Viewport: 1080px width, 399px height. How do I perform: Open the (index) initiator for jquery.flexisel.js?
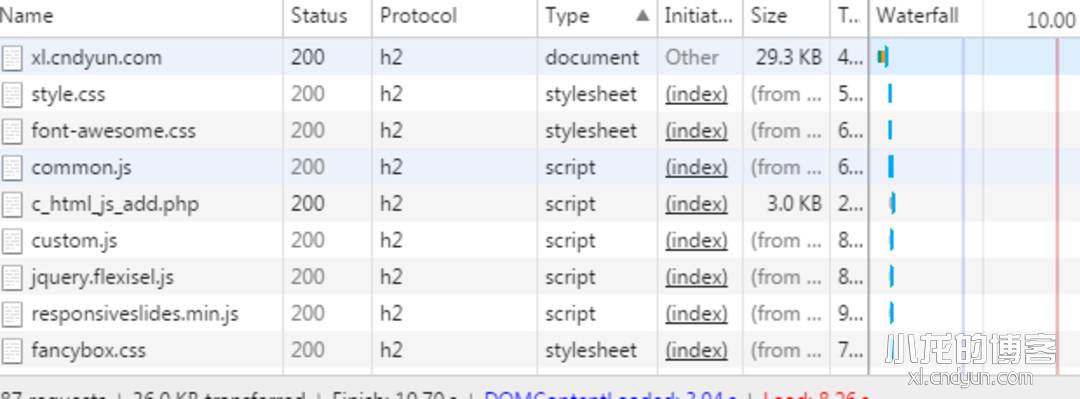[696, 277]
